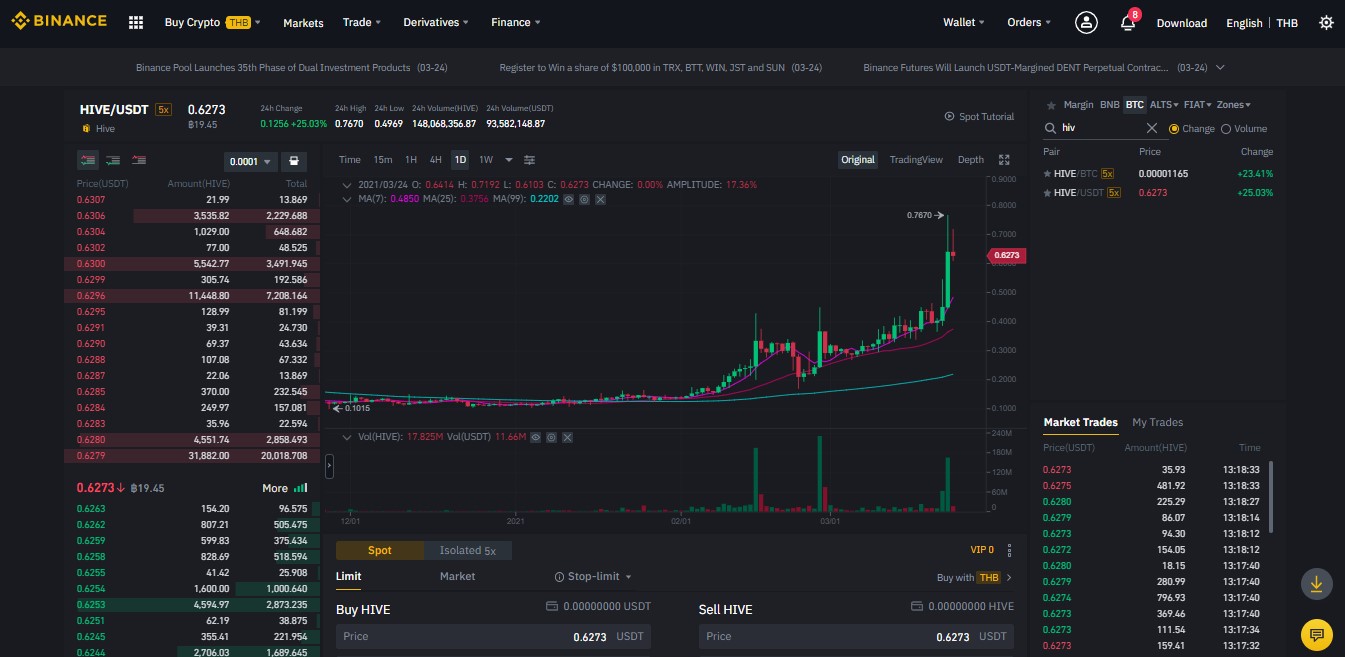This screenshot has width=1345, height=657.
Task: Open the Trade dropdown menu
Action: 362,22
